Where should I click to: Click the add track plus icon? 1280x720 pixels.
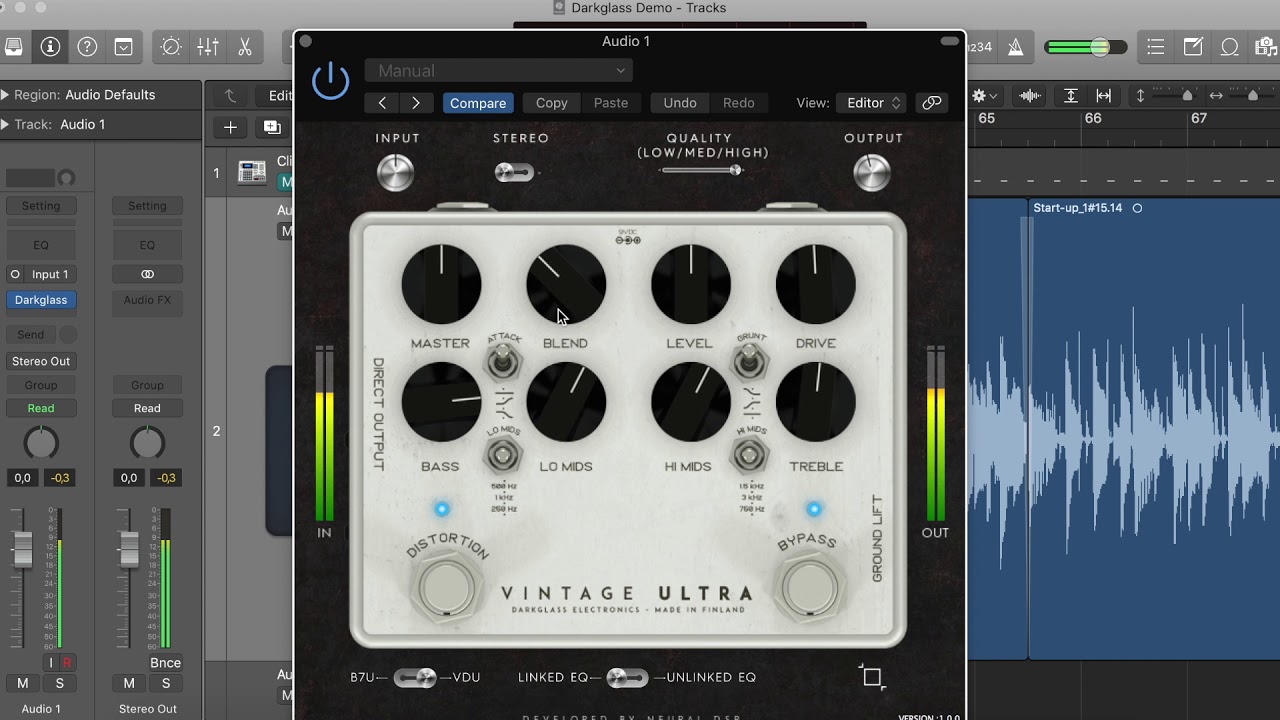click(x=230, y=127)
